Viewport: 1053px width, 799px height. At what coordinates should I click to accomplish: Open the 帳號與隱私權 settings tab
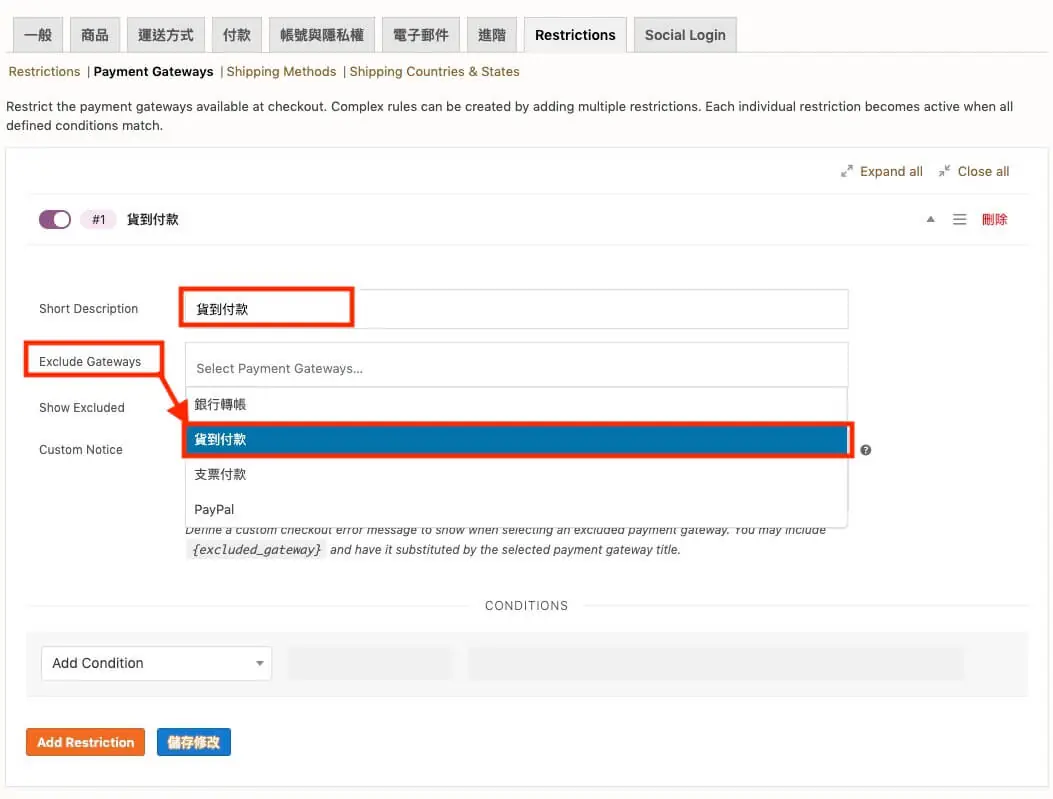[322, 35]
